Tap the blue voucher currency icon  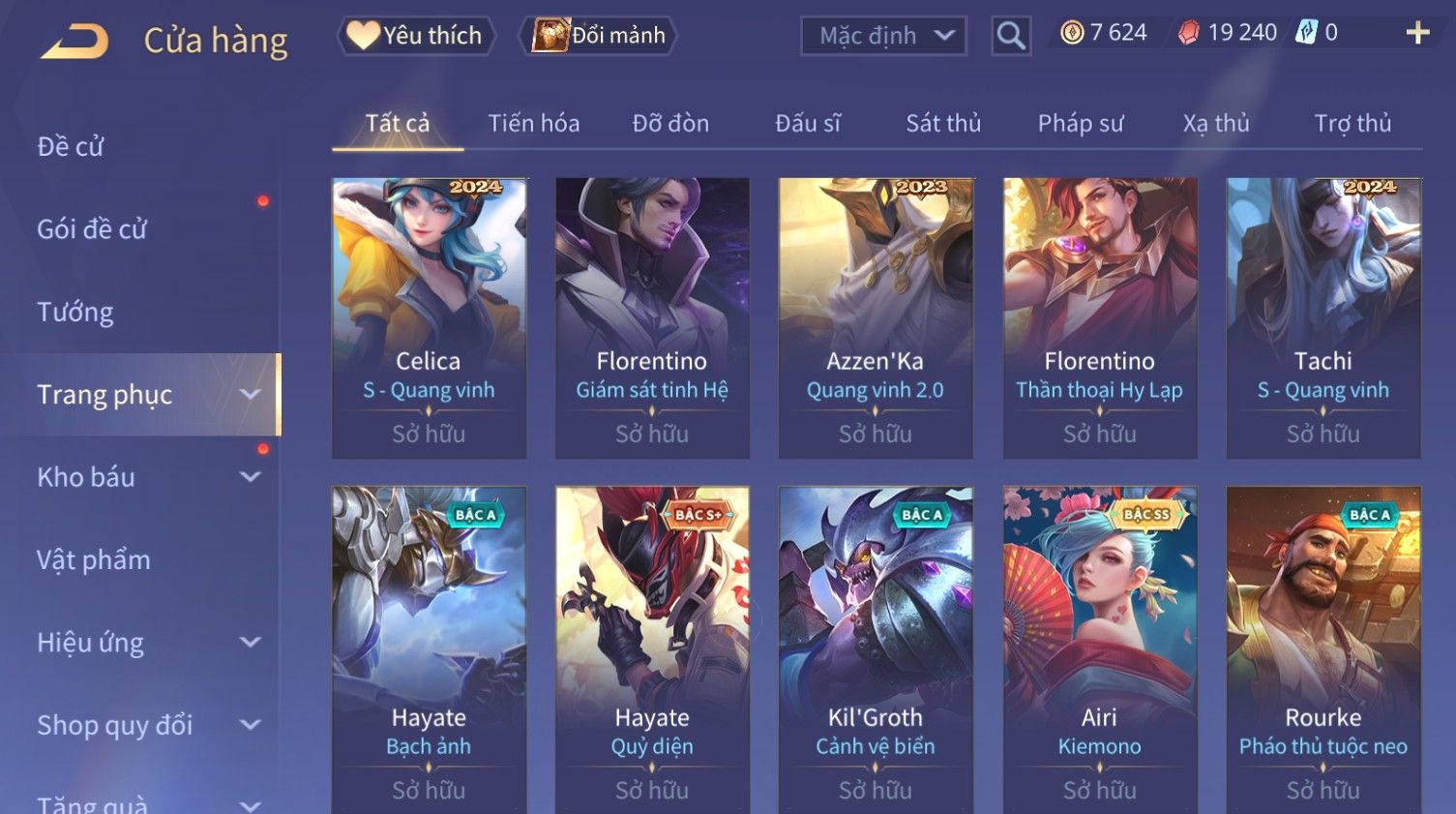(1306, 32)
